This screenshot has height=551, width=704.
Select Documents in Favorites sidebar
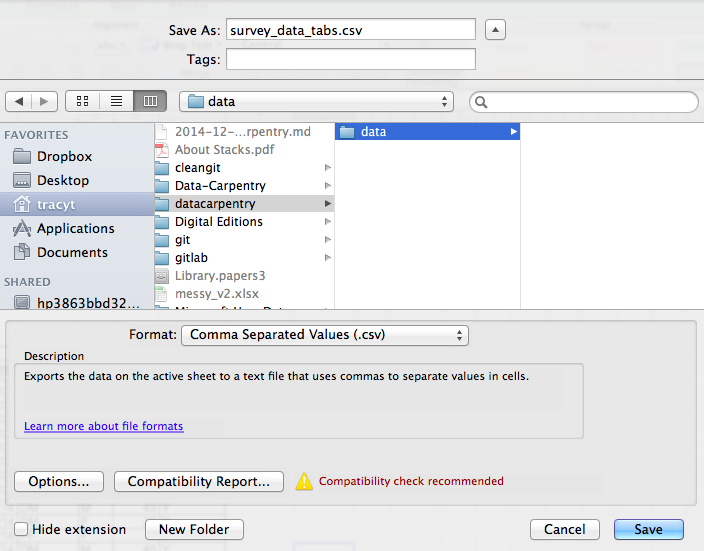tap(72, 252)
